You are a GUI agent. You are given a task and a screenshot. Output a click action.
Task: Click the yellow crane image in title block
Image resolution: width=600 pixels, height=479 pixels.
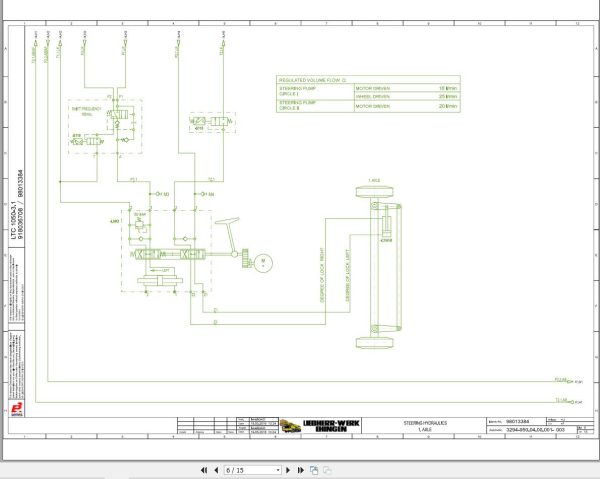coord(290,426)
